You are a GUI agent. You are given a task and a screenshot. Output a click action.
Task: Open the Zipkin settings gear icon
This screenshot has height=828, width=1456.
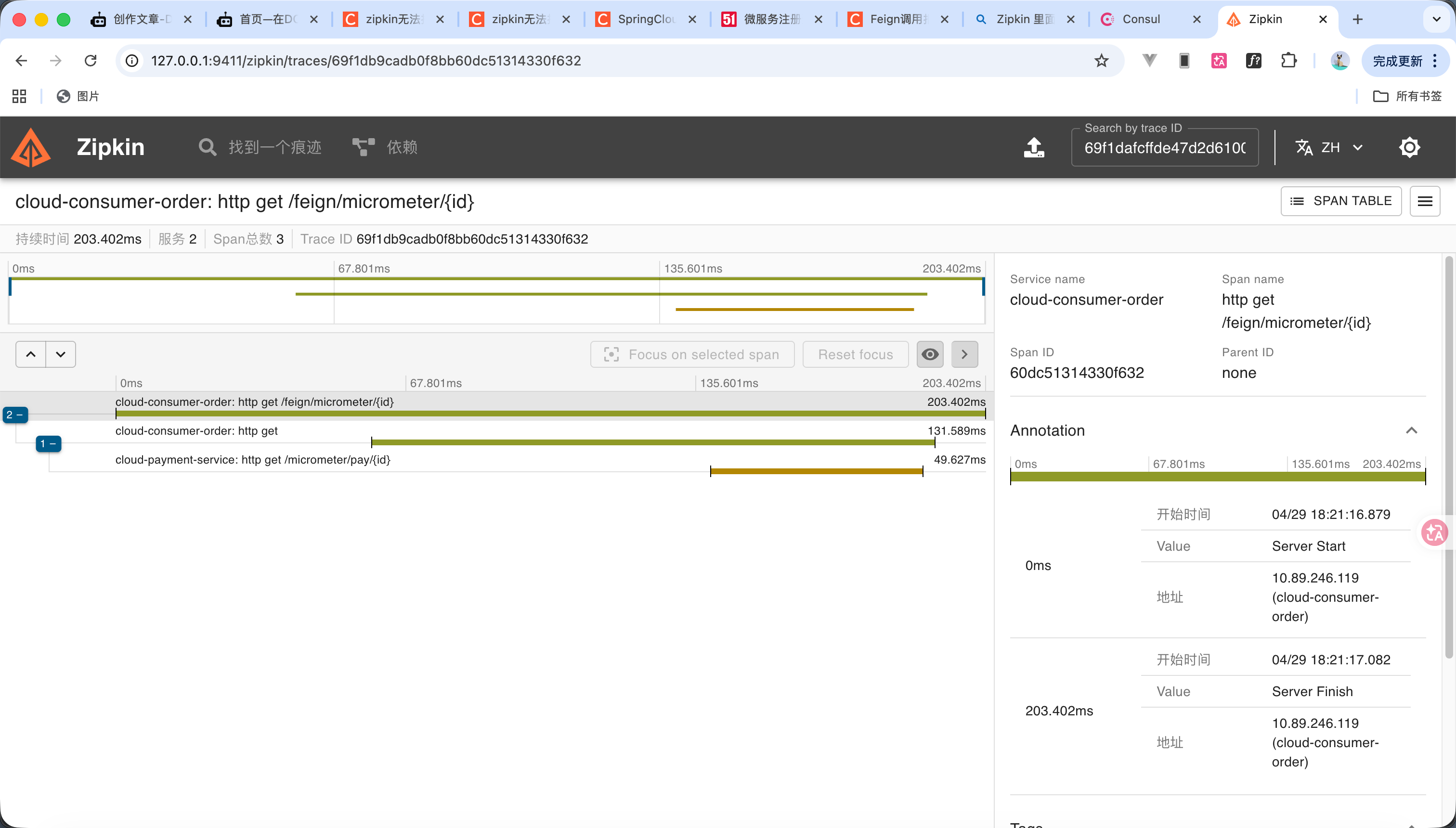[1409, 147]
